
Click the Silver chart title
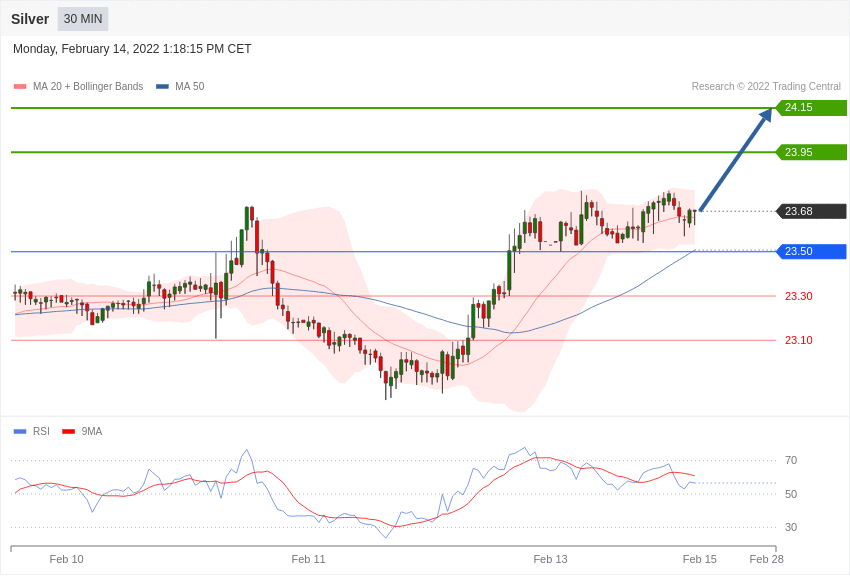pyautogui.click(x=30, y=19)
